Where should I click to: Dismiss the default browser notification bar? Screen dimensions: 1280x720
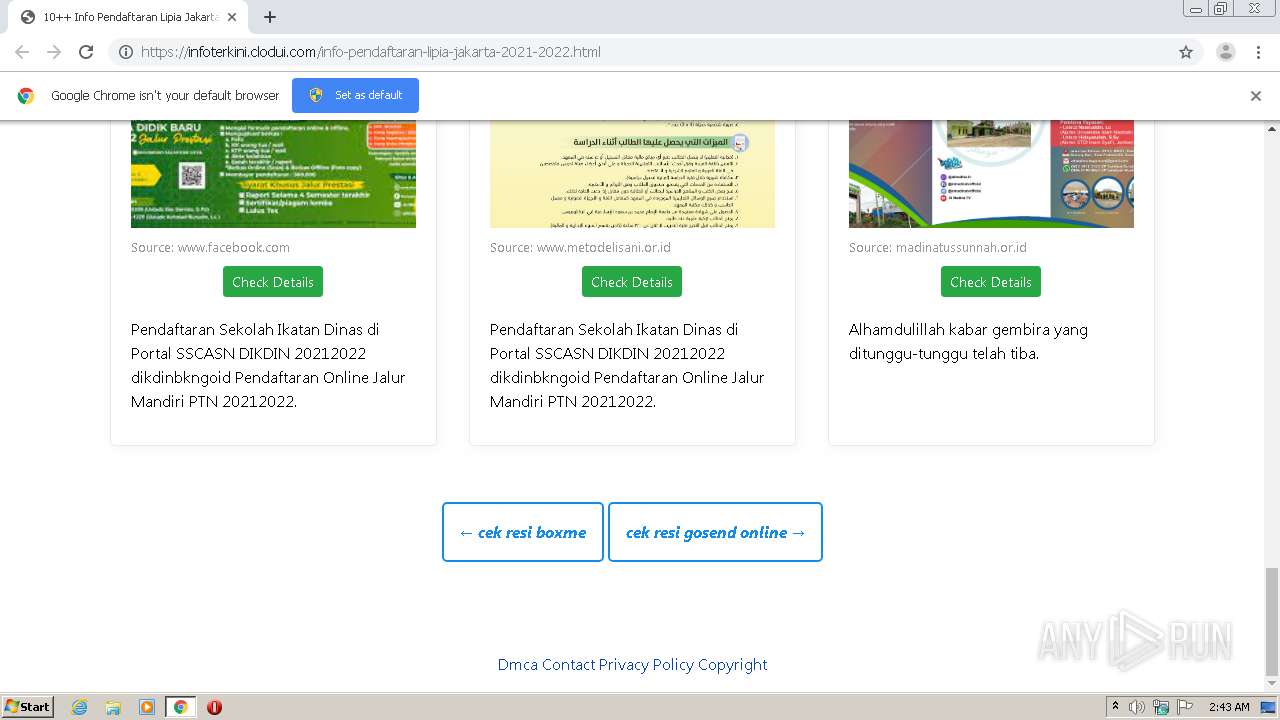point(1256,96)
